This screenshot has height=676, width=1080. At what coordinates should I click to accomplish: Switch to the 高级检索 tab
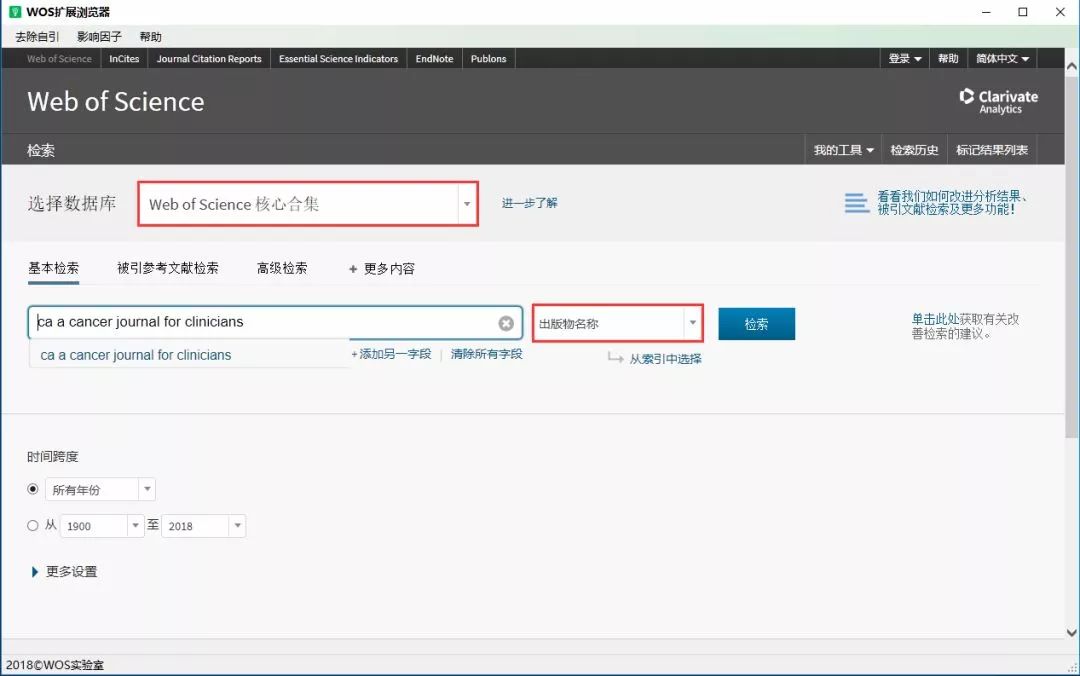click(x=282, y=268)
